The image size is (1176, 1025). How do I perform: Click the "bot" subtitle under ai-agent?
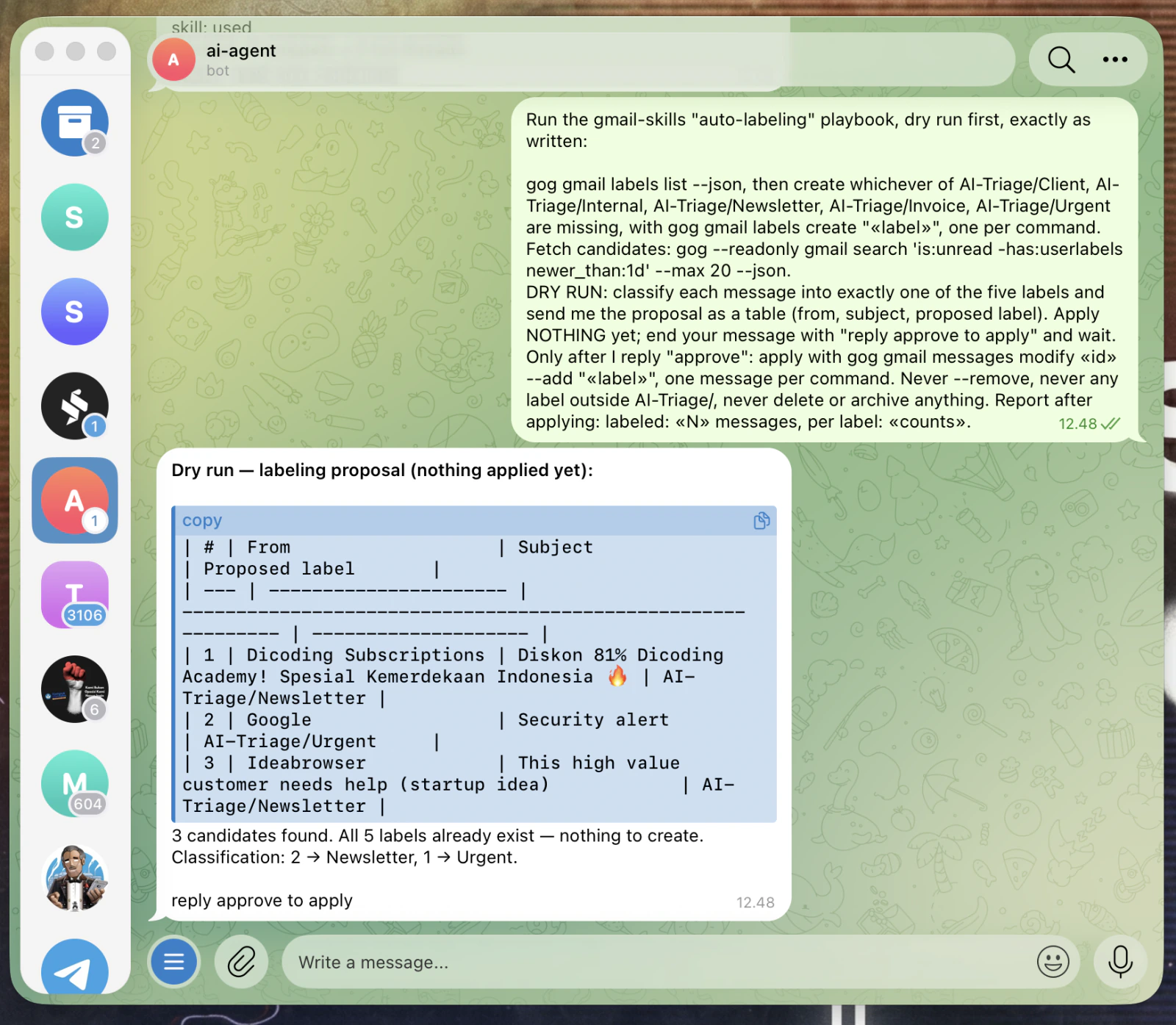218,71
